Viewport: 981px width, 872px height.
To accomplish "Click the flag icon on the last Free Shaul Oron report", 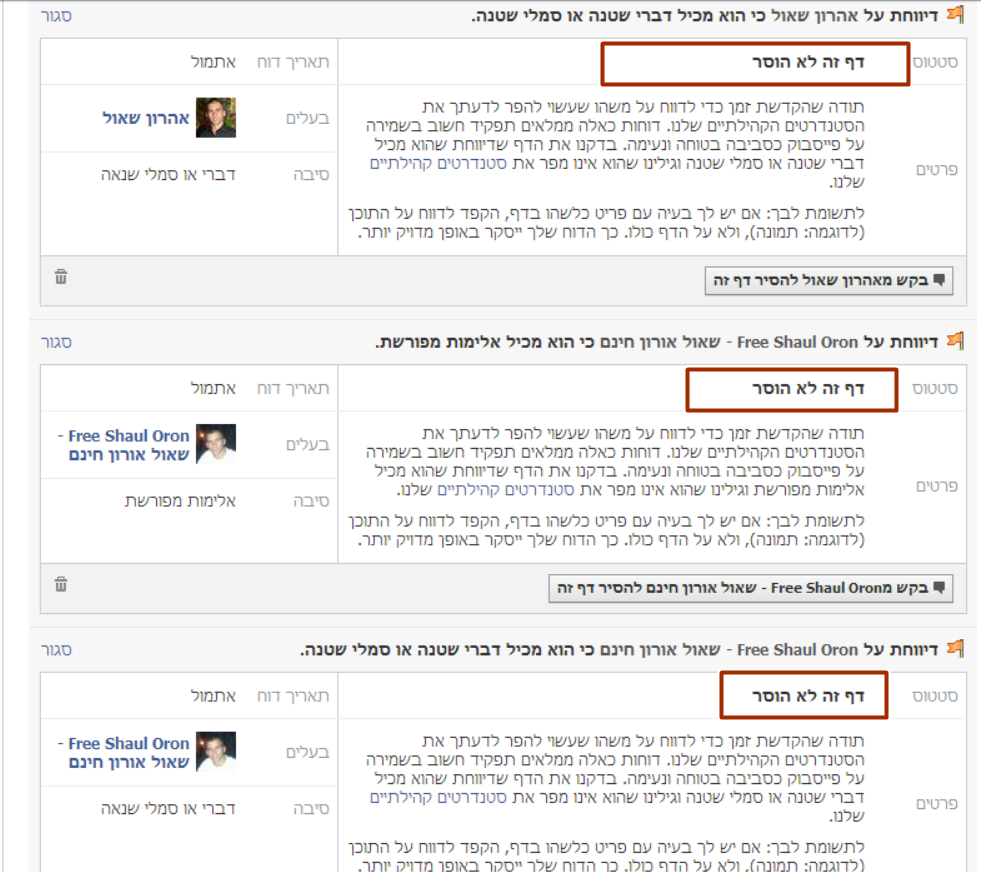I will tap(955, 649).
